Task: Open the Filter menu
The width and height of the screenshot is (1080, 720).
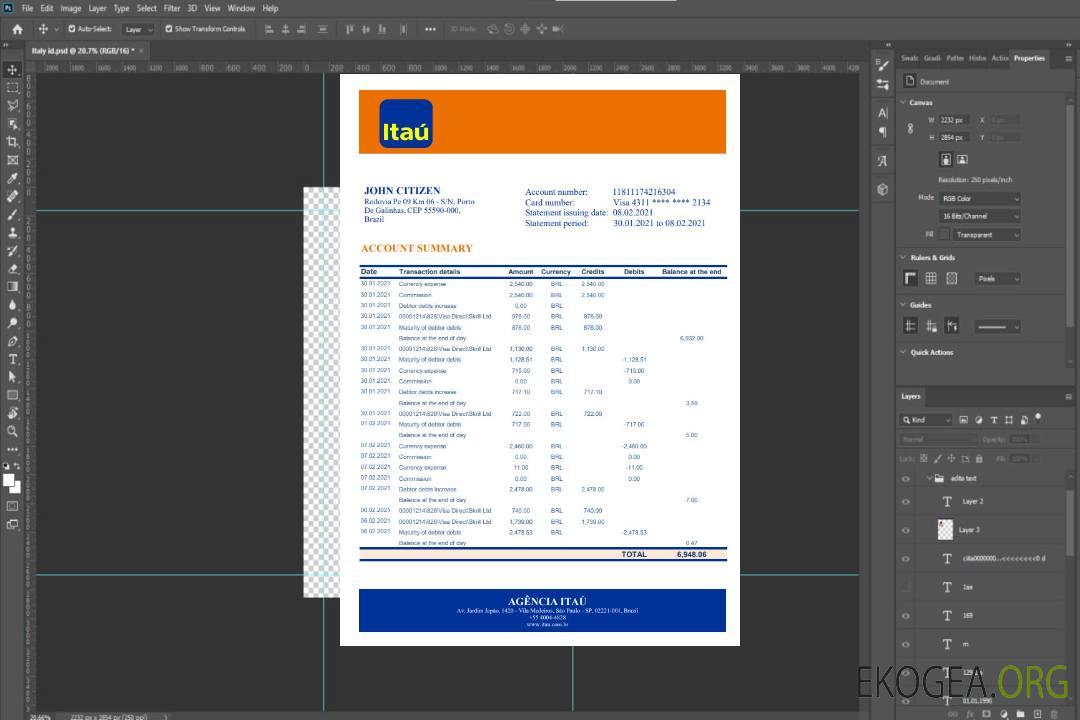Action: (172, 8)
